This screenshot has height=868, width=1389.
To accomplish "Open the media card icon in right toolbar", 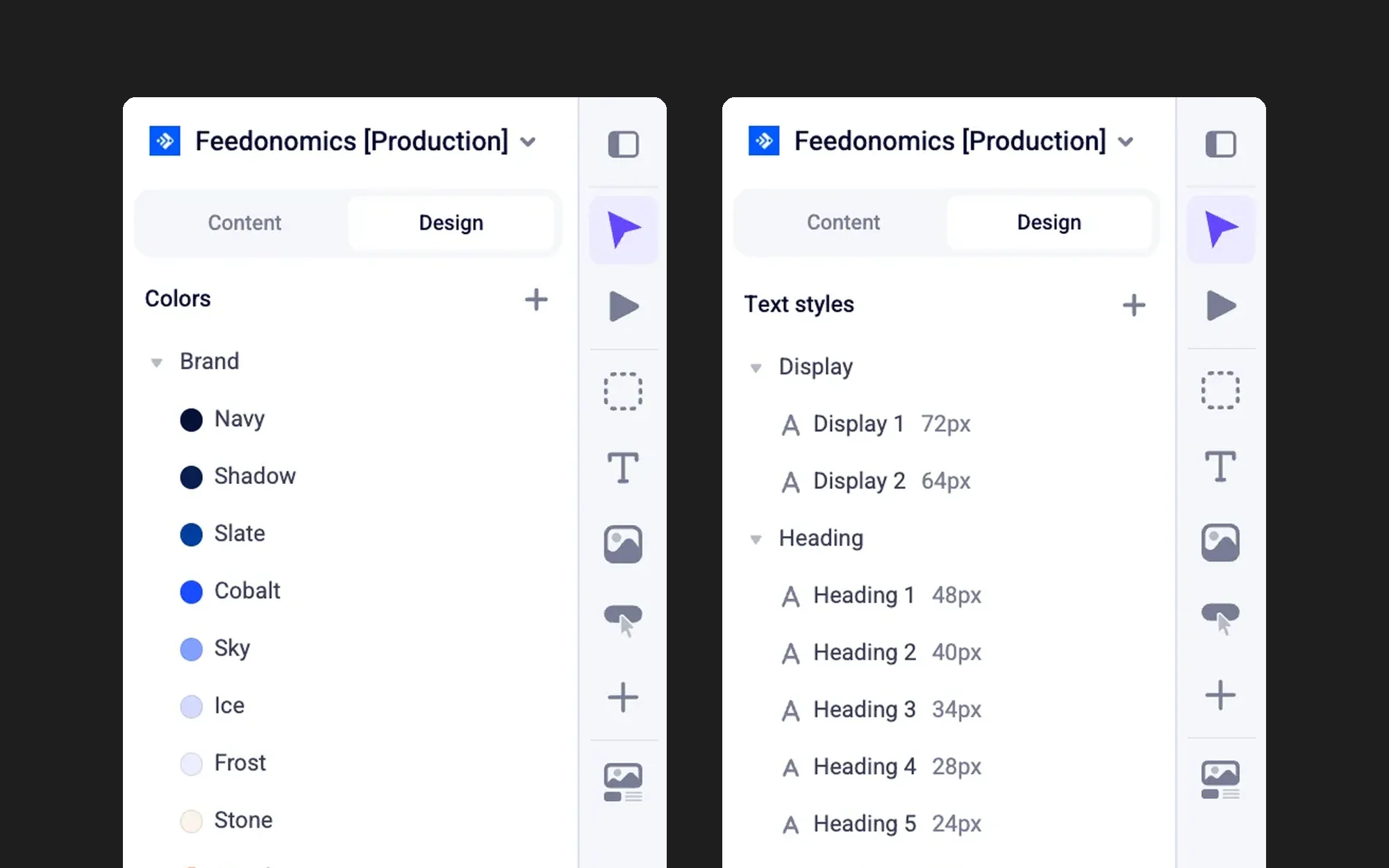I will click(x=1220, y=780).
